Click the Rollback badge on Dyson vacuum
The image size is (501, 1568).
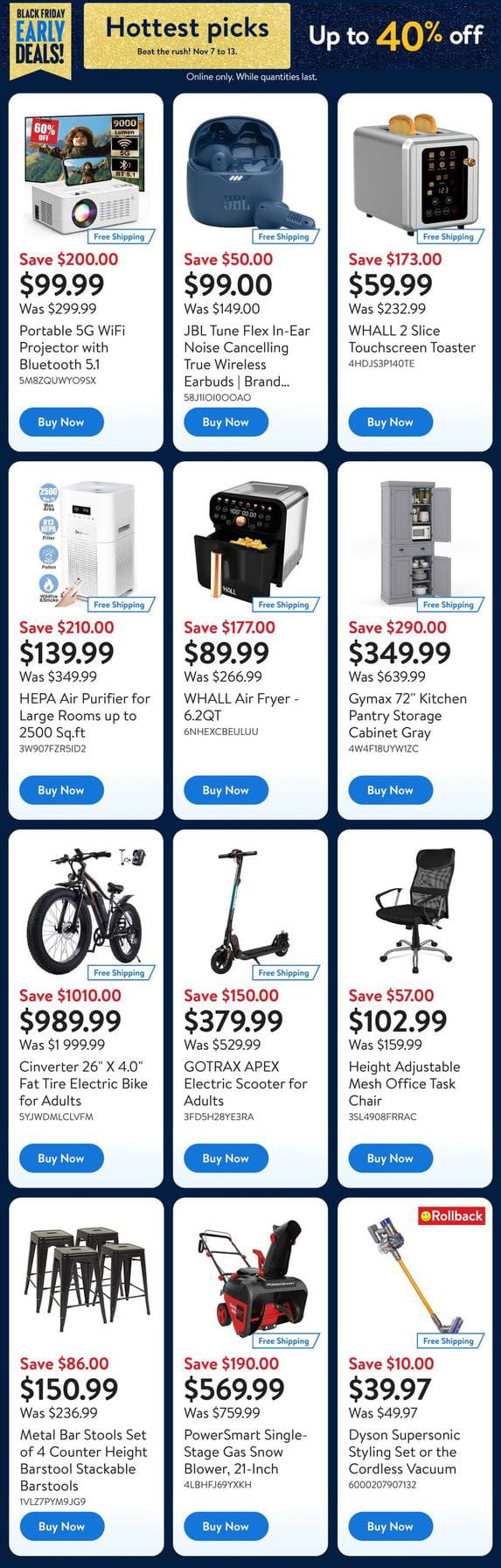click(451, 1215)
